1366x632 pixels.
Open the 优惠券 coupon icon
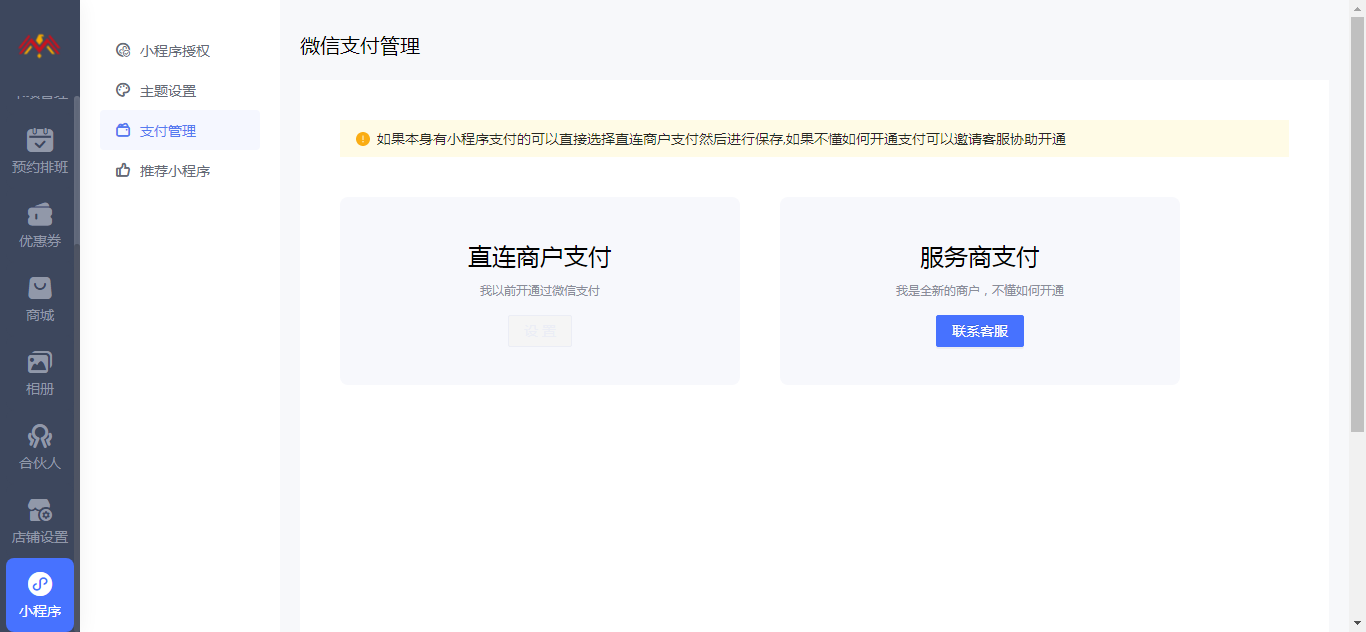coord(40,215)
